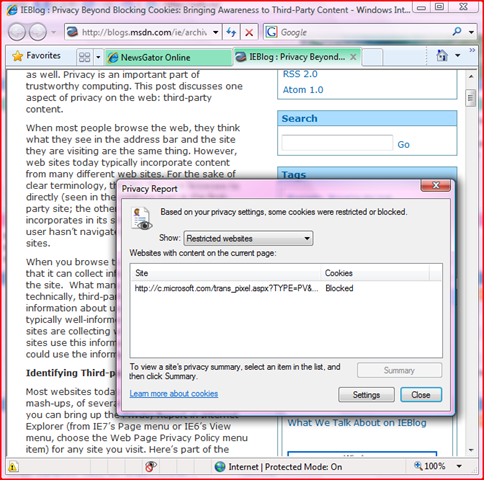This screenshot has width=484, height=480.
Task: Click the page scrollbar up arrow
Action: 471,77
